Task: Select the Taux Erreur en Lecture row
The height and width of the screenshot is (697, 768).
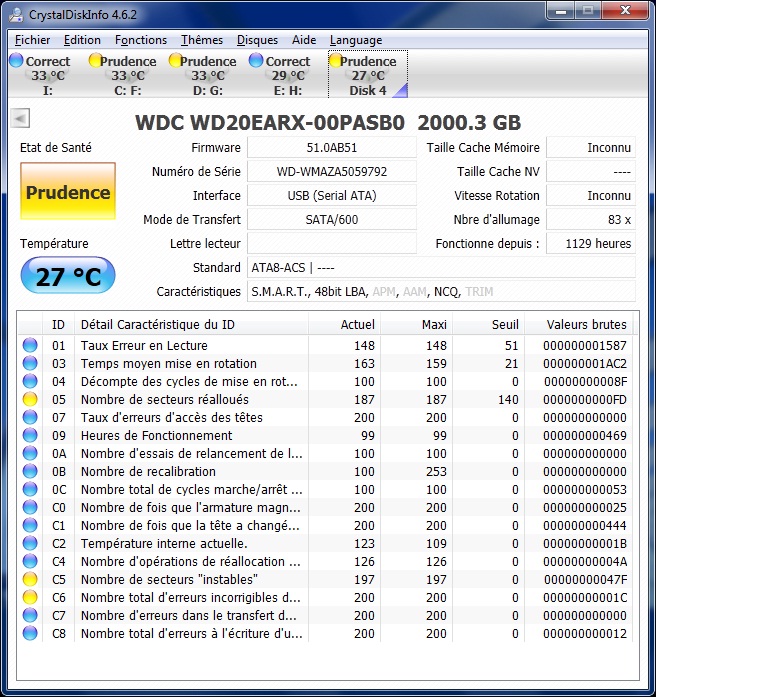Action: pyautogui.click(x=325, y=345)
